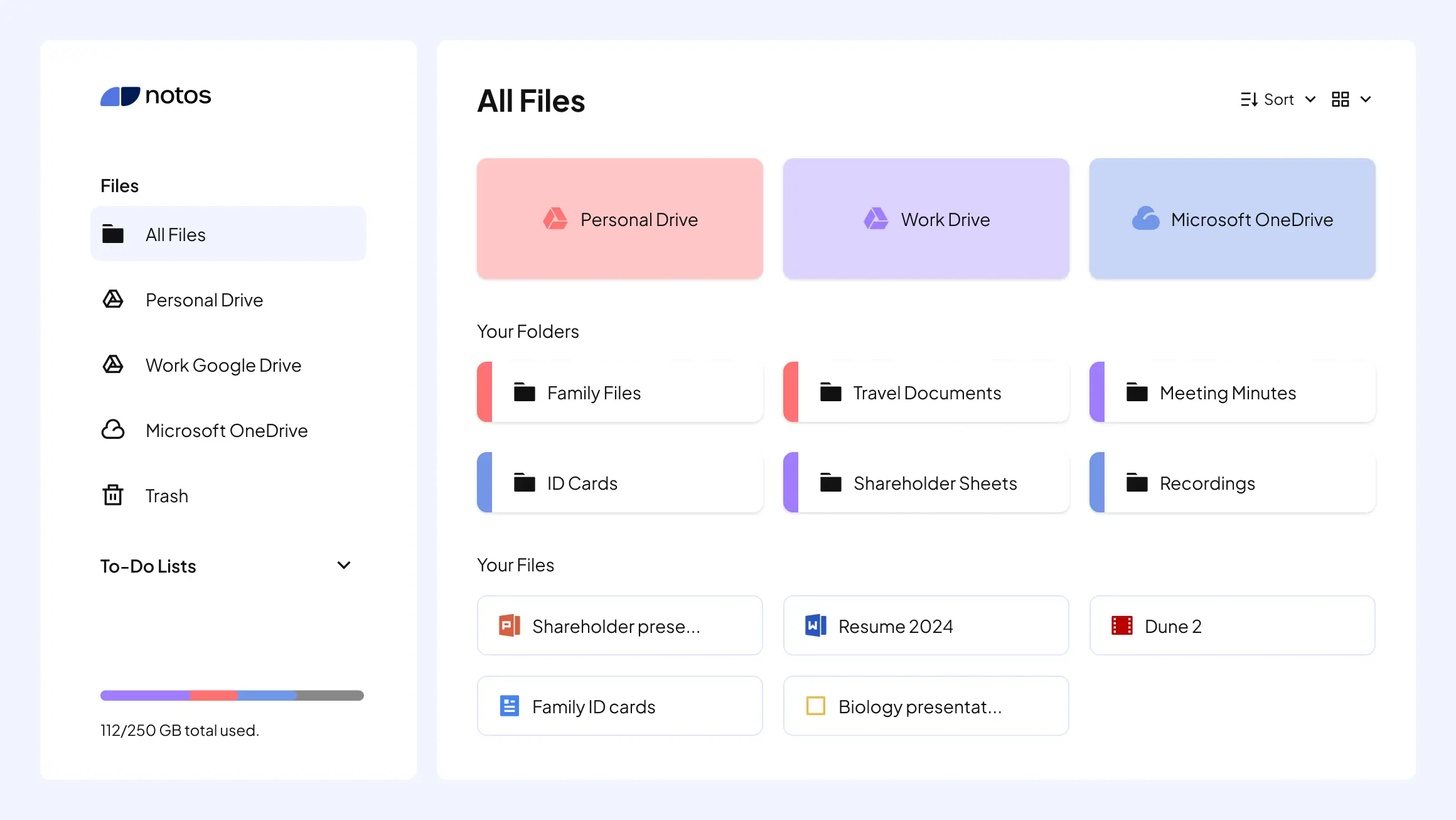The image size is (1456, 820).
Task: Open the Family Files folder
Action: [620, 392]
